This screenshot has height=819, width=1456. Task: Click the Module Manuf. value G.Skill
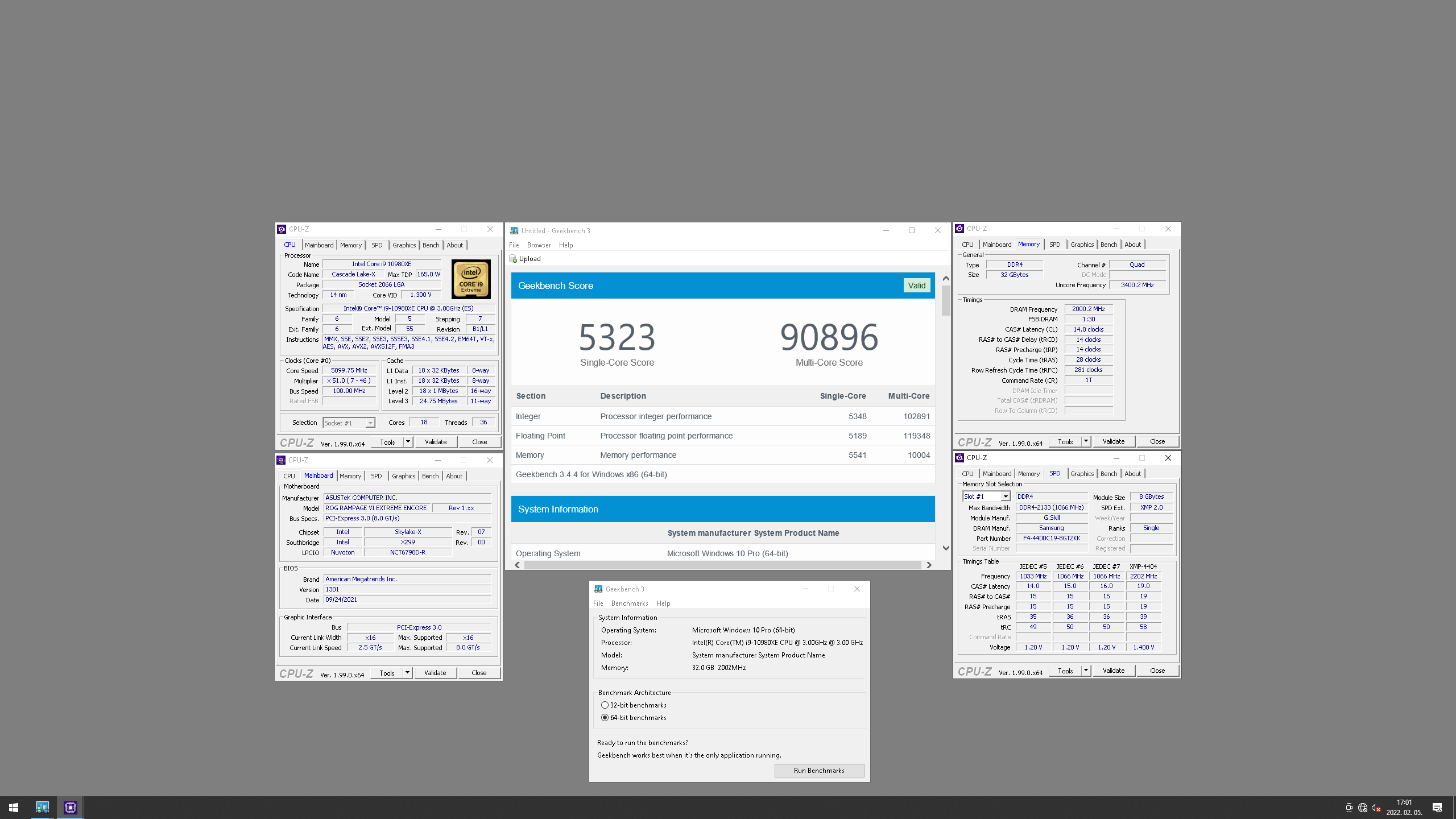click(x=1051, y=518)
